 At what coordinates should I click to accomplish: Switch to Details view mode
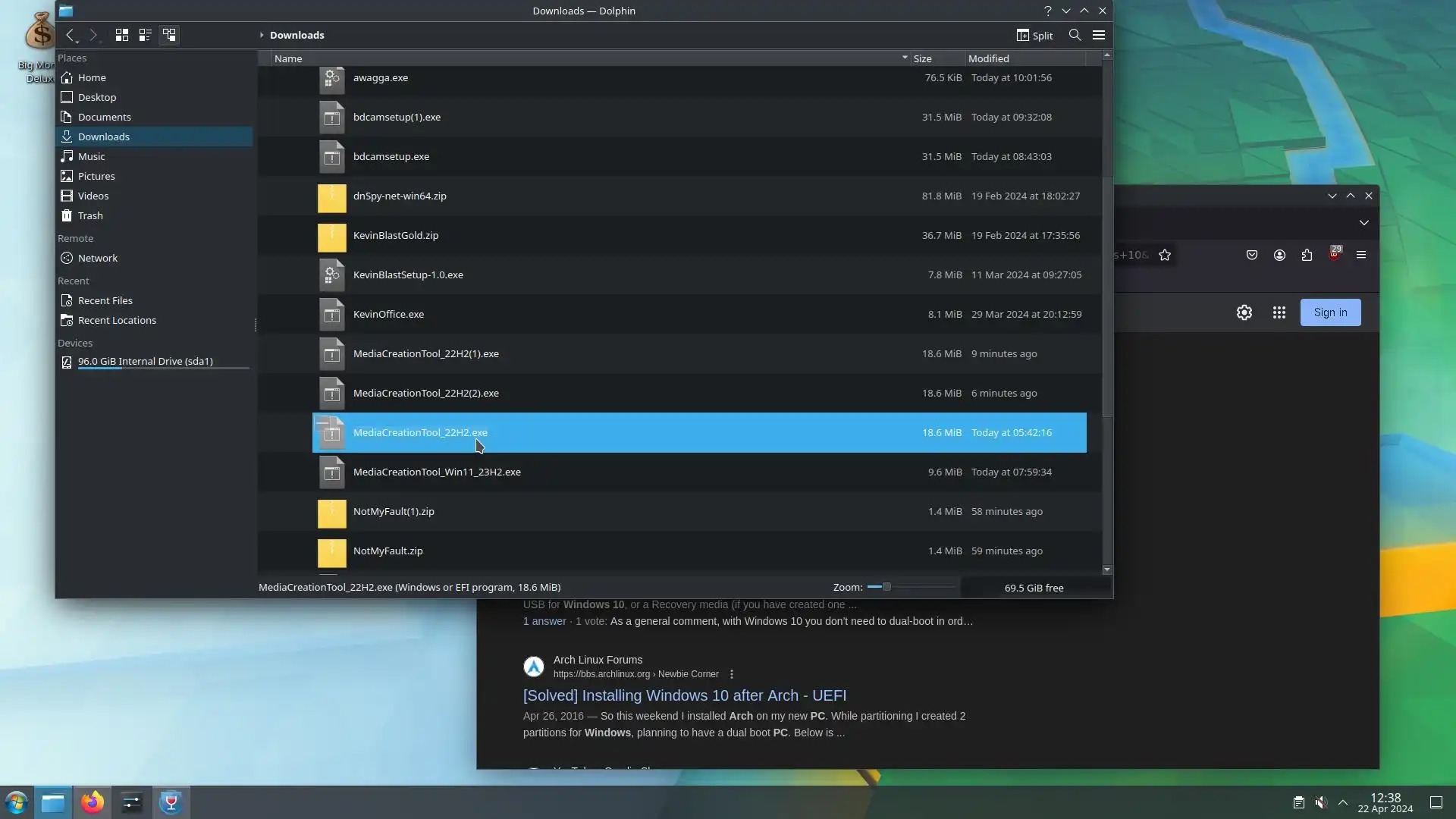pos(169,35)
